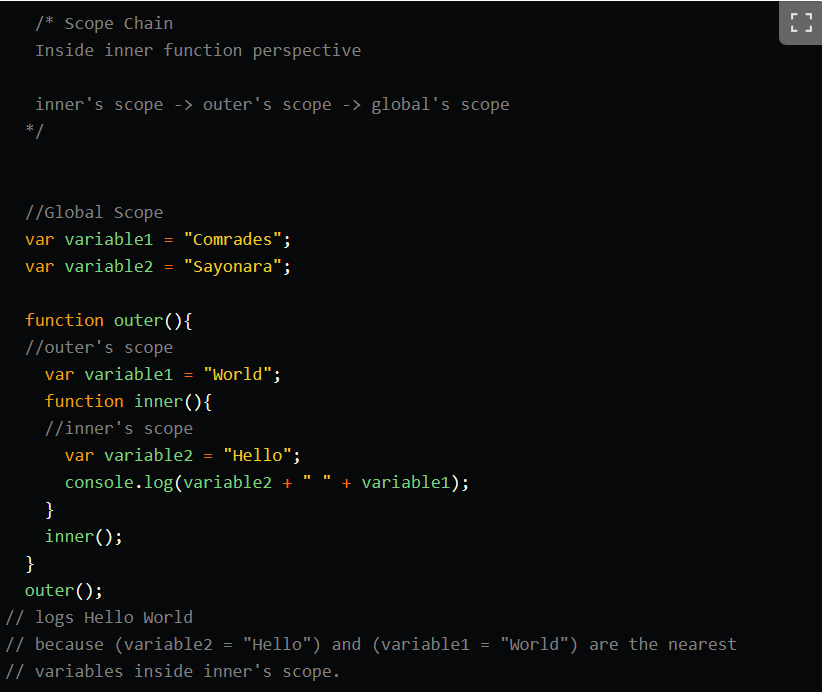Click the "Comrades" string literal
Screen dimensions: 822x692
coord(232,240)
